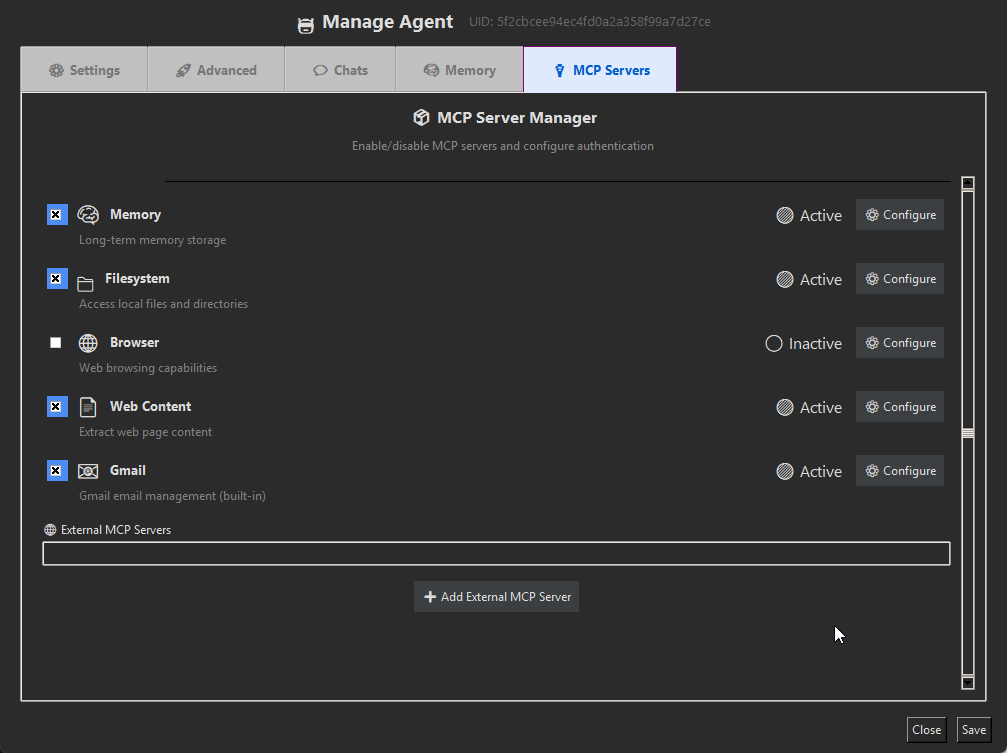This screenshot has height=753, width=1007.
Task: Open the Chats tab
Action: pyautogui.click(x=340, y=70)
